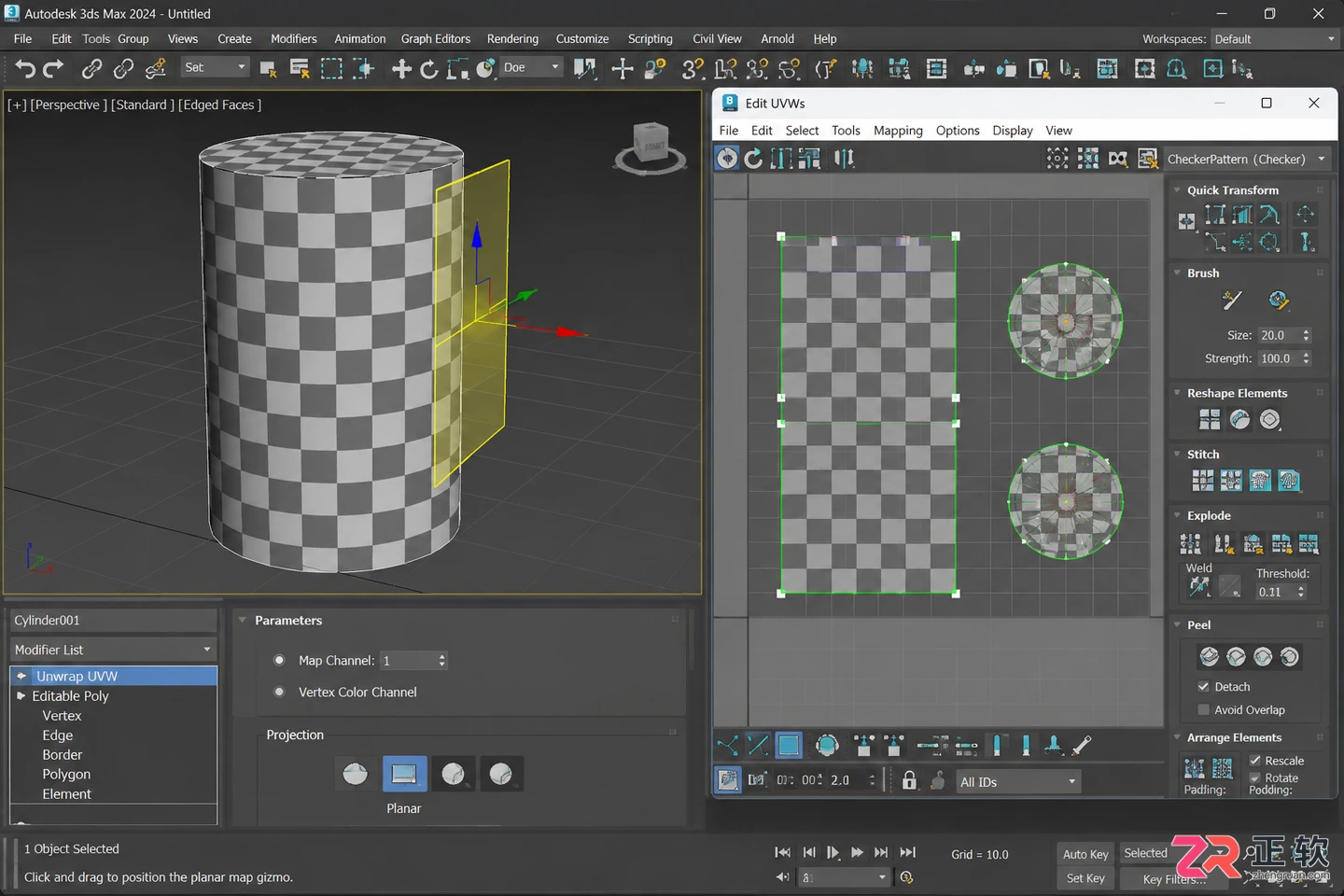Click the Go to End button
The height and width of the screenshot is (896, 1344).
(907, 852)
